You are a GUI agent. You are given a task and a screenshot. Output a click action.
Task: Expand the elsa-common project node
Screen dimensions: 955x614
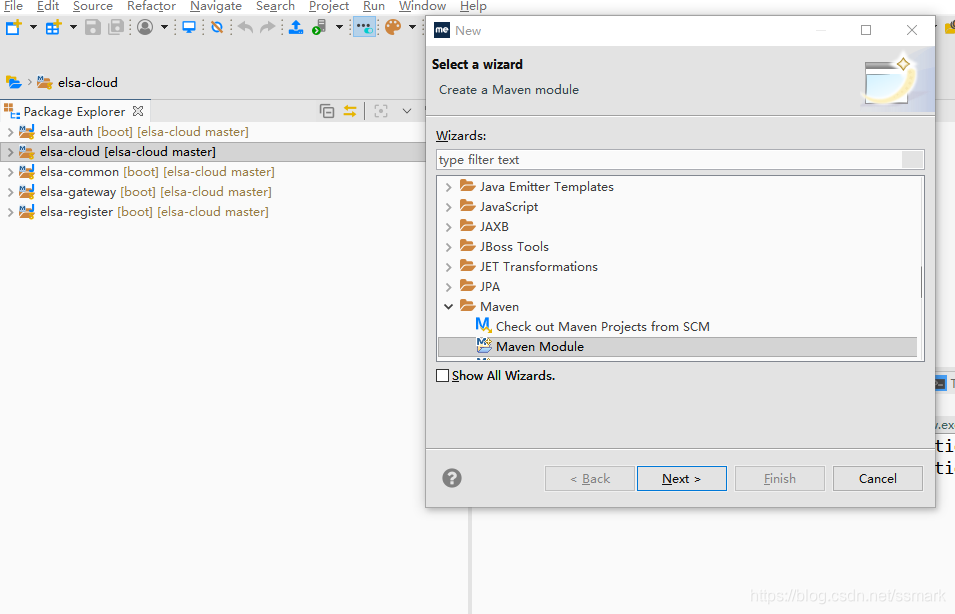click(x=10, y=172)
